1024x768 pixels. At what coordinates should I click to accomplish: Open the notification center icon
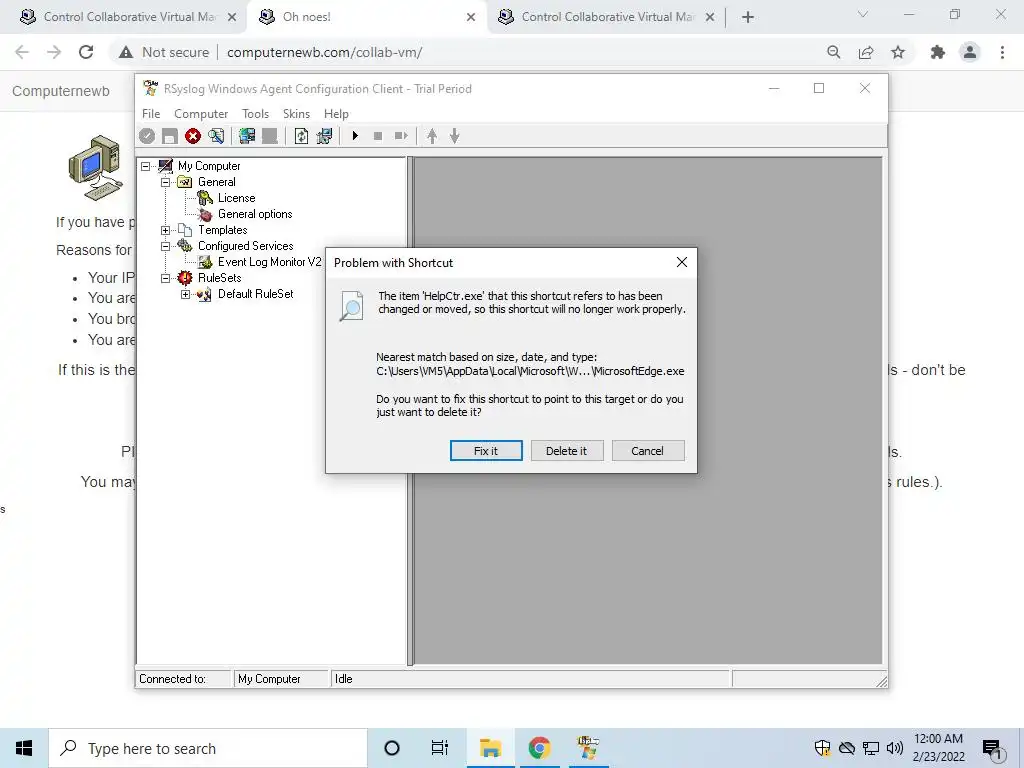(x=992, y=749)
